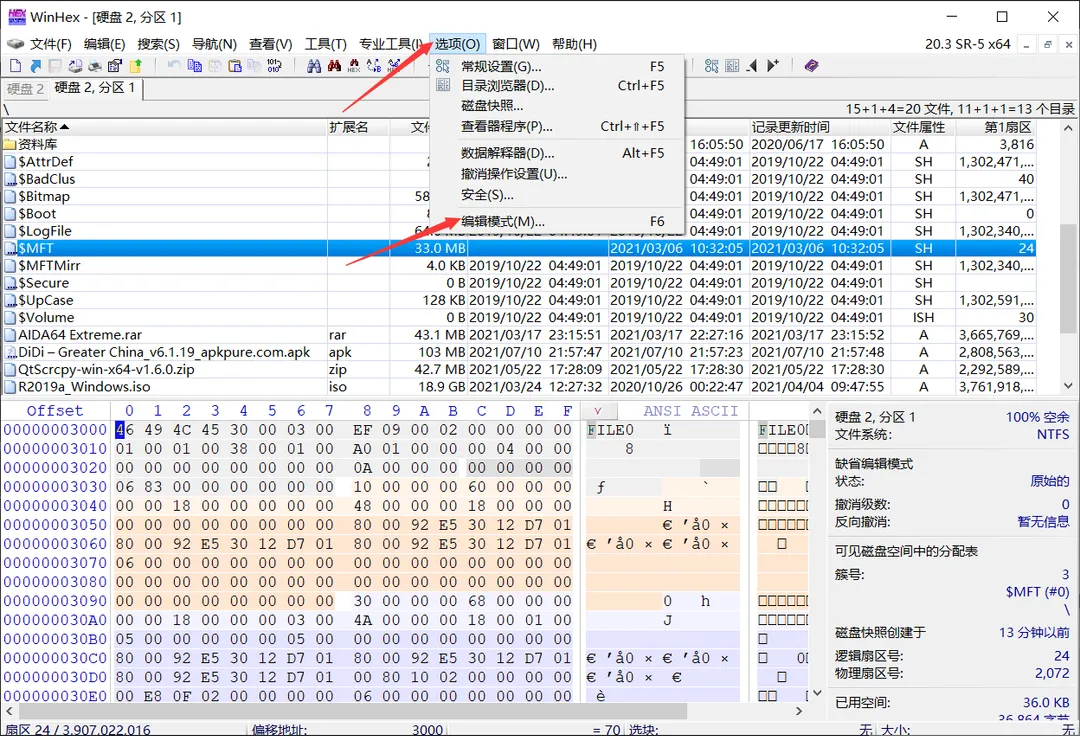This screenshot has width=1080, height=736.
Task: Open the text column dropdown beside ANSI ASCII
Action: click(x=598, y=411)
